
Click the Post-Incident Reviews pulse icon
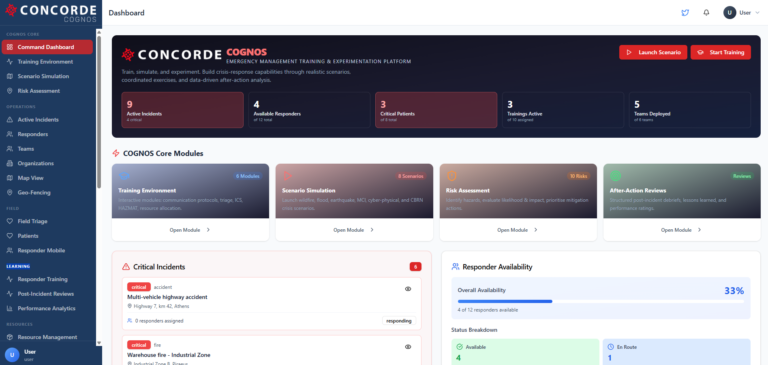(9, 294)
